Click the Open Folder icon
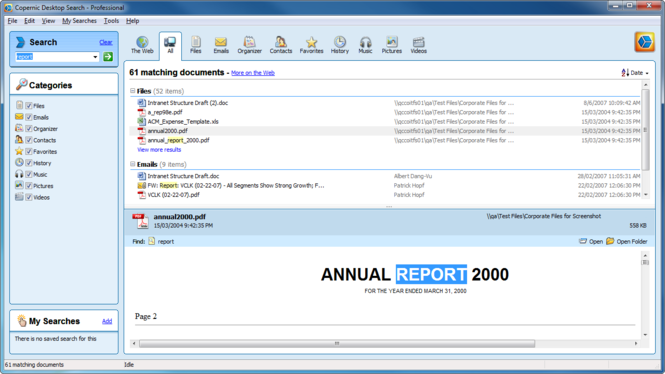The height and width of the screenshot is (374, 665). point(610,241)
